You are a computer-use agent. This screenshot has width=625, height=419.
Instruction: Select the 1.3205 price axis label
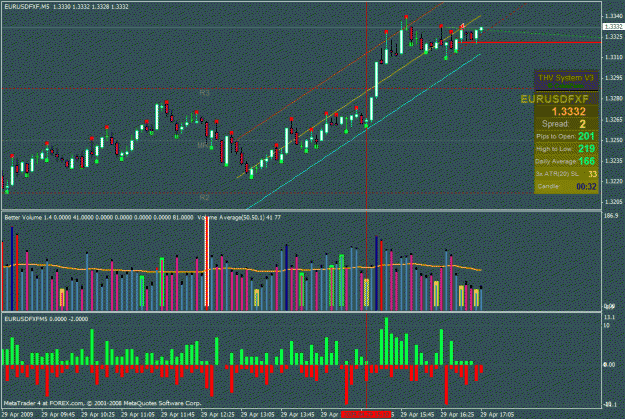(x=613, y=202)
